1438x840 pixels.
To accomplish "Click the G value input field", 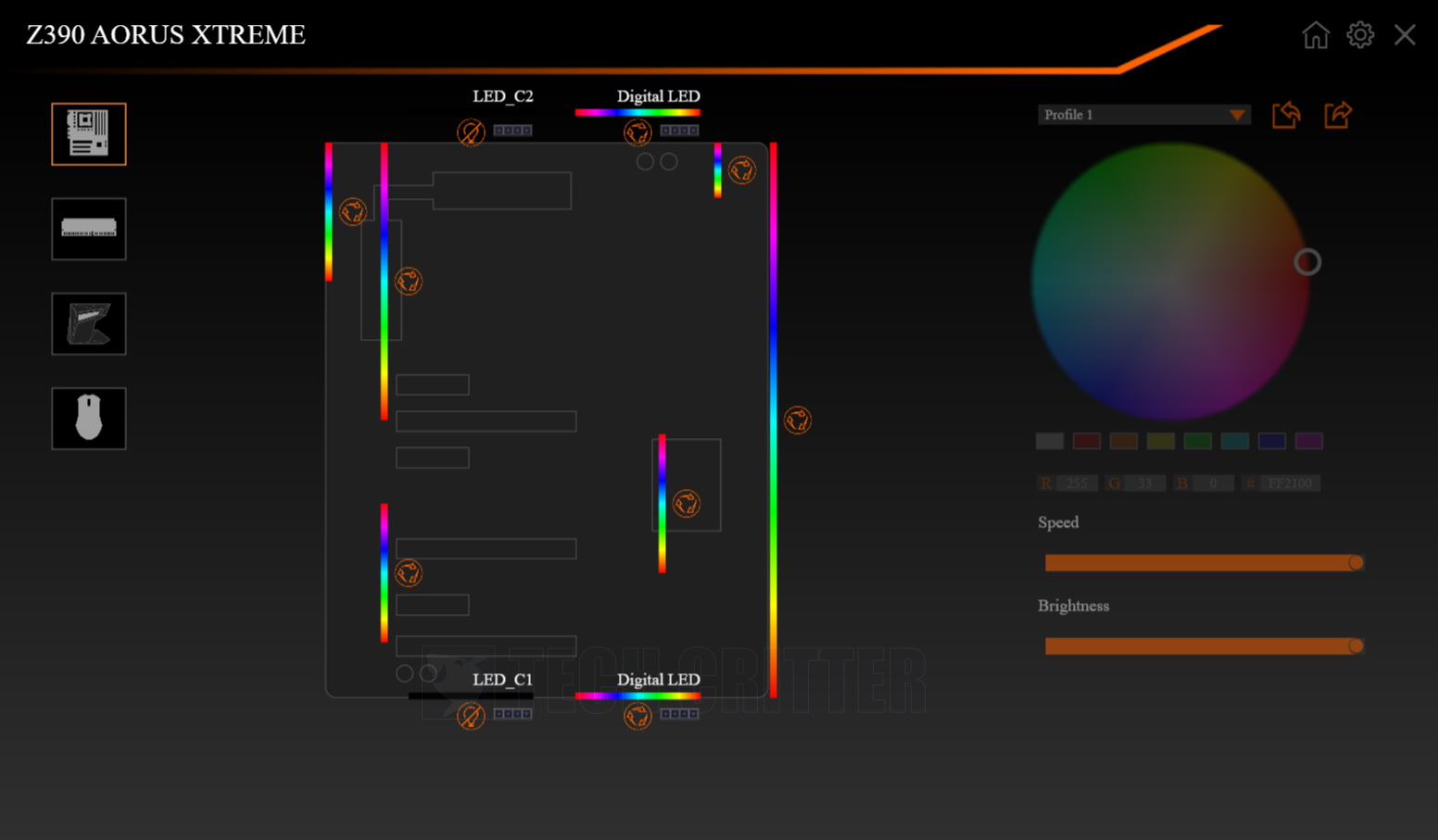I will click(x=1145, y=483).
